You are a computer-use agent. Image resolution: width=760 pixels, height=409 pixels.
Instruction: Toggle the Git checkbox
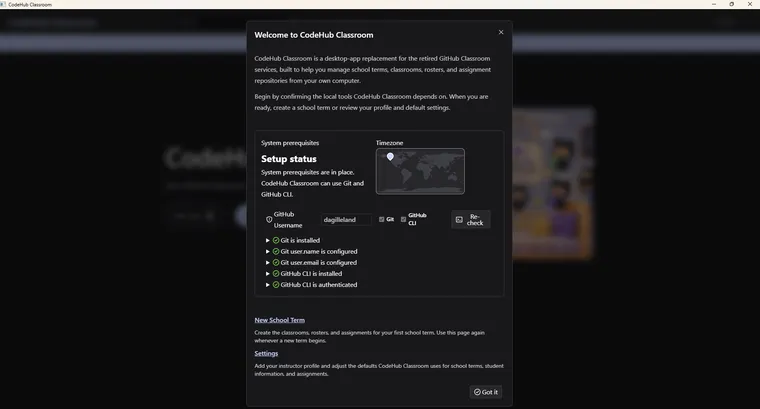[x=381, y=220]
